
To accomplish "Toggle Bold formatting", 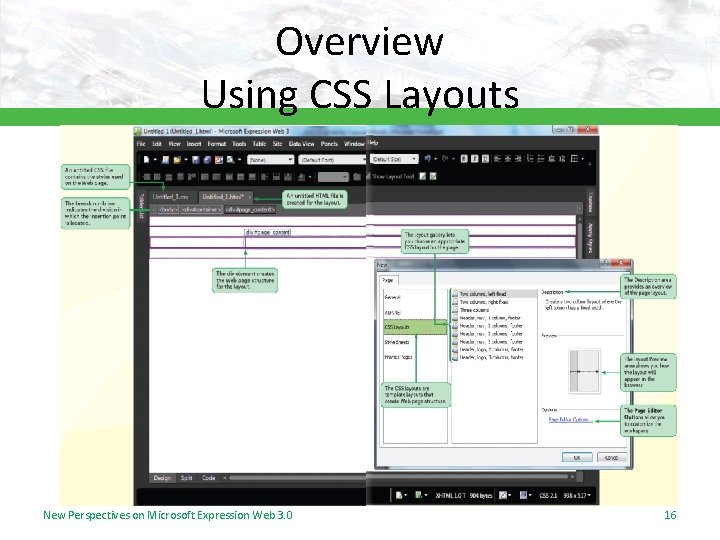I will (x=464, y=158).
